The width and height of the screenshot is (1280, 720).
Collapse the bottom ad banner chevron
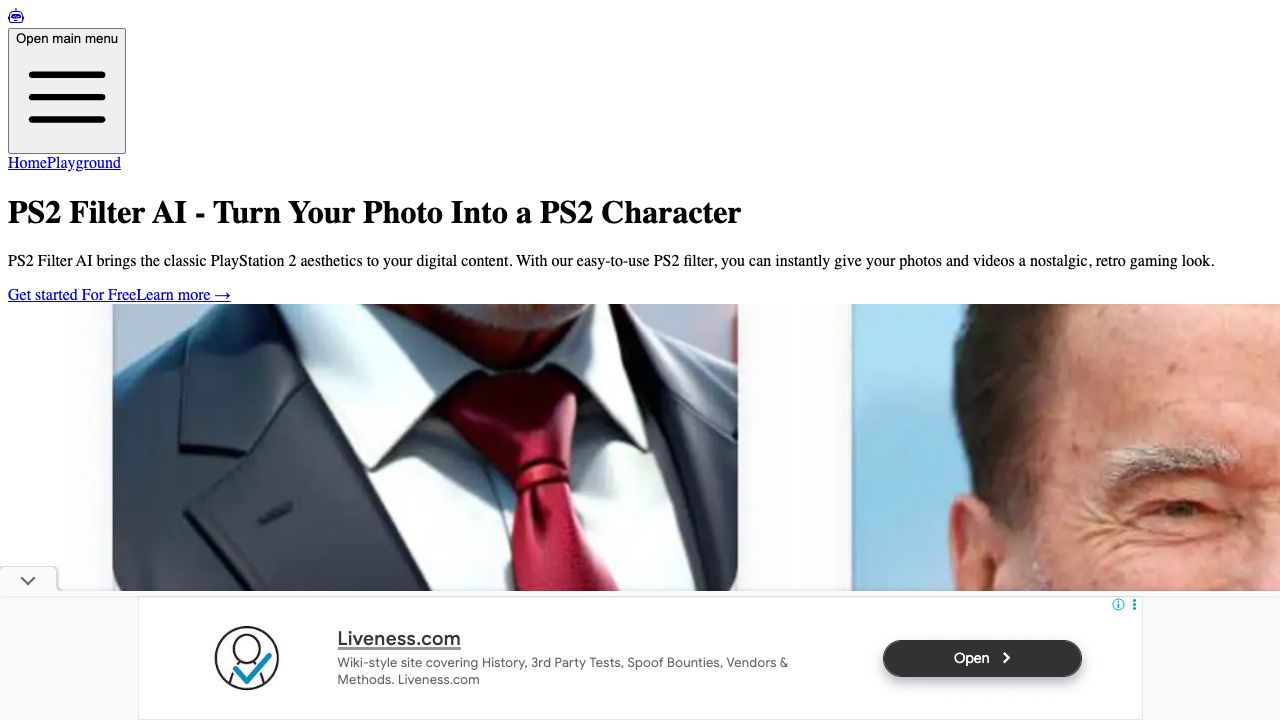28,580
